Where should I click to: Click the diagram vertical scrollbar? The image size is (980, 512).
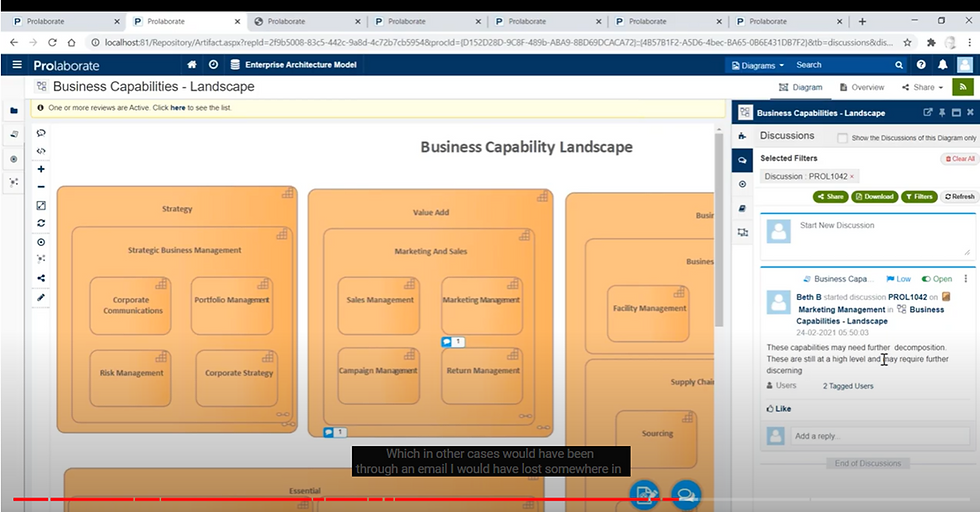point(719,230)
